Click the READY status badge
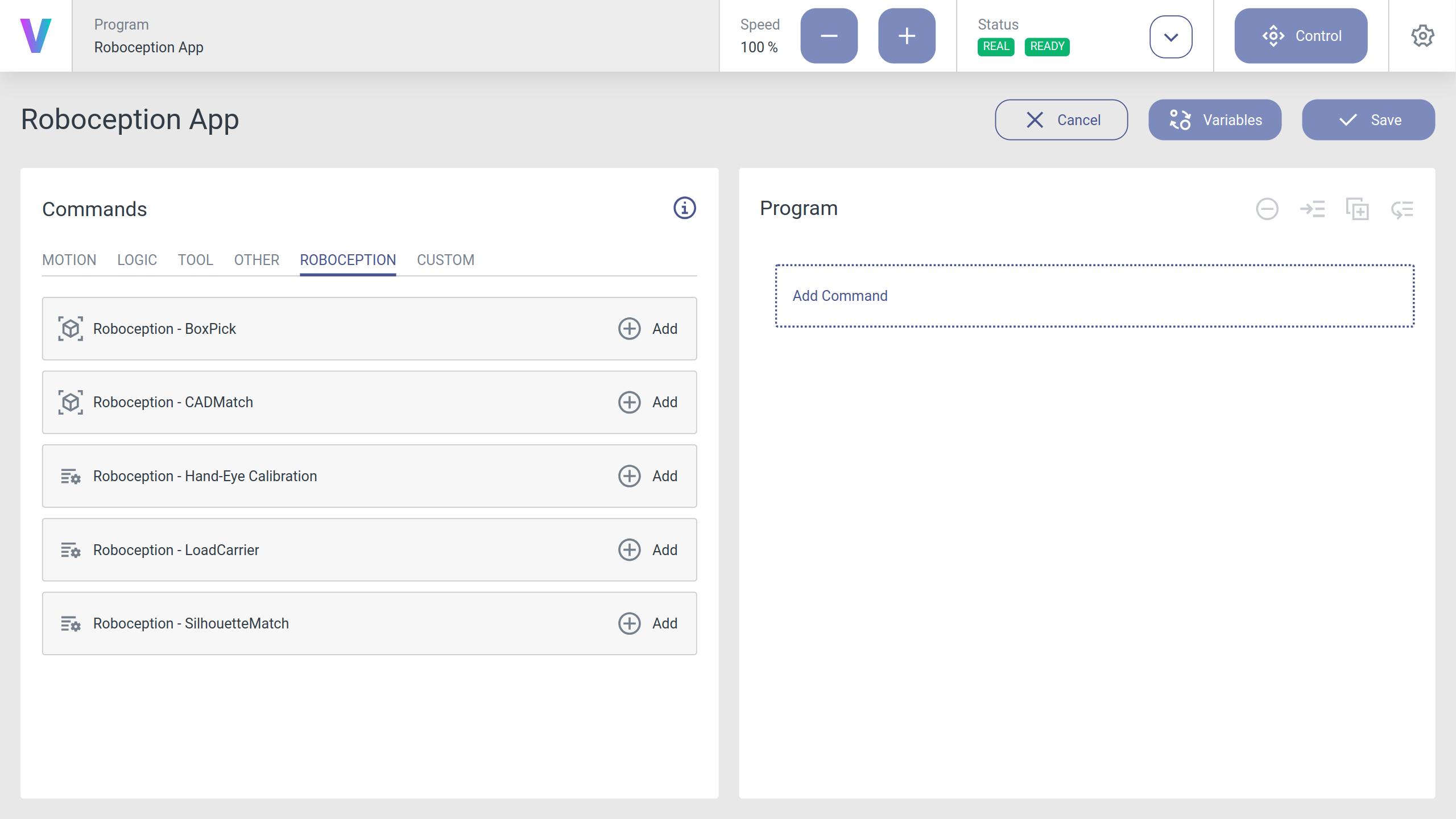 click(x=1047, y=47)
